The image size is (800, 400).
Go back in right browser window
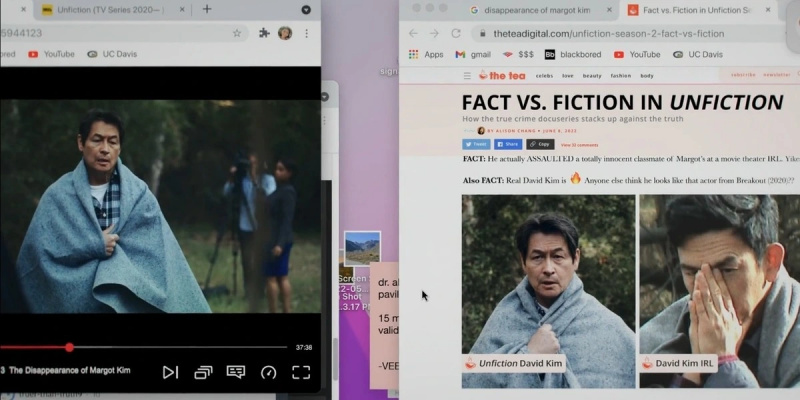[x=413, y=34]
